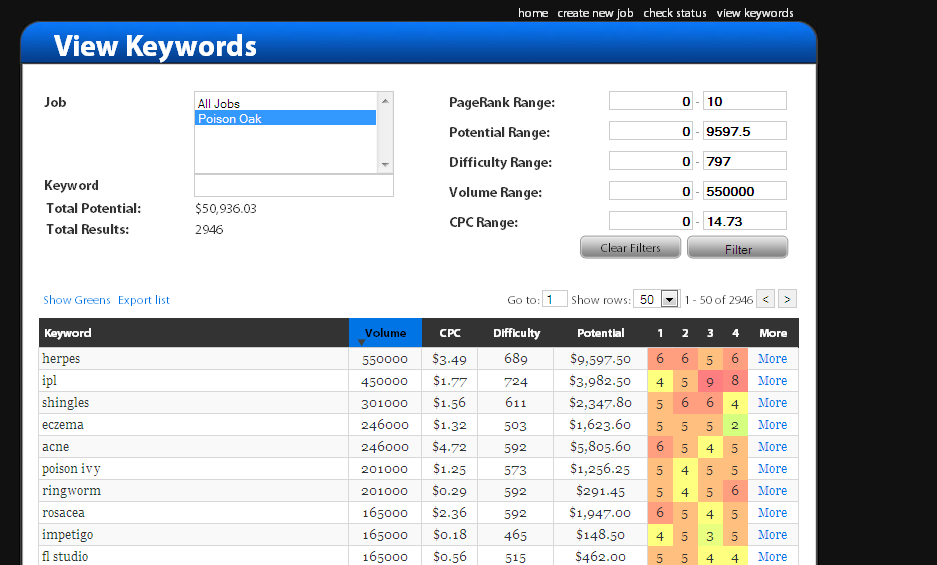Edit the Potential Range minimum field
Viewport: 937px width, 565px height.
(651, 131)
